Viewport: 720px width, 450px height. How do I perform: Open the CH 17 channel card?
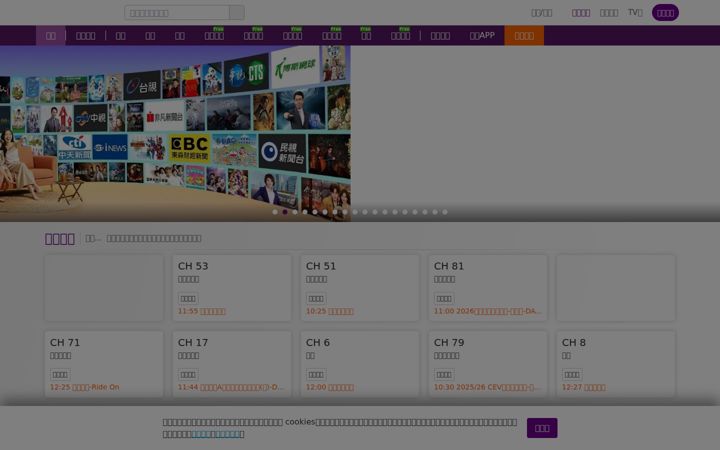tap(232, 364)
